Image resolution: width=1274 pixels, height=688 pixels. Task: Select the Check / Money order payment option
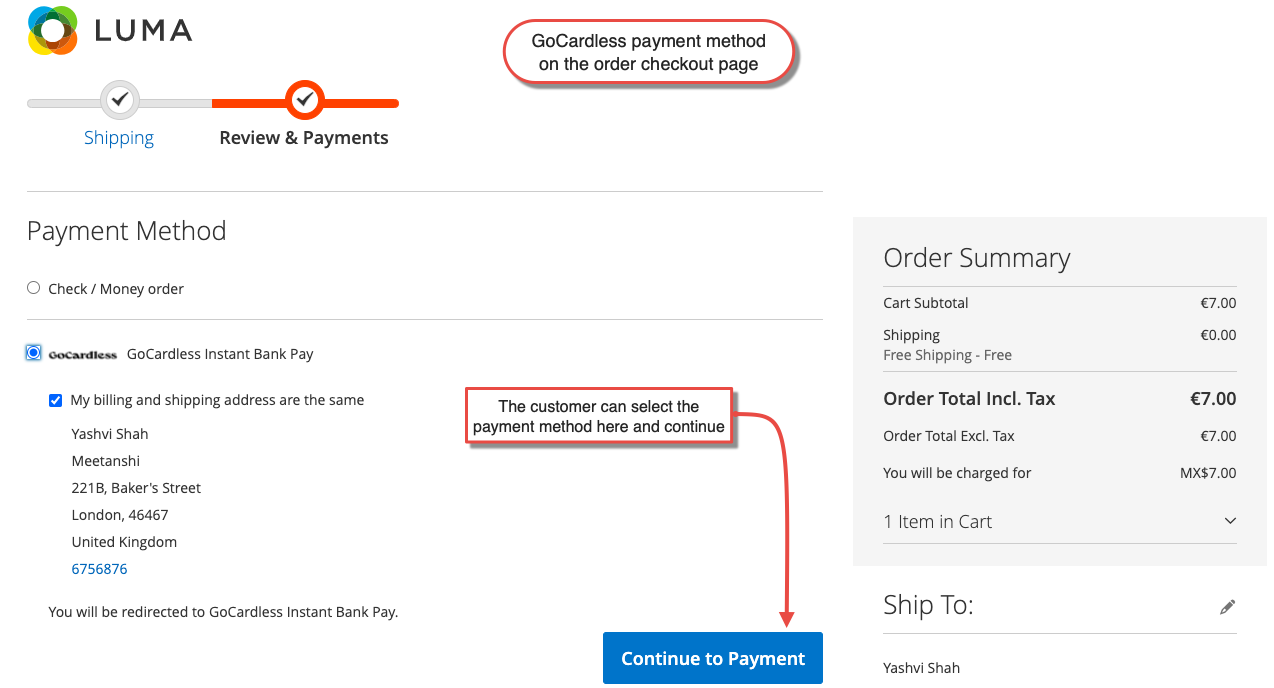pos(33,287)
